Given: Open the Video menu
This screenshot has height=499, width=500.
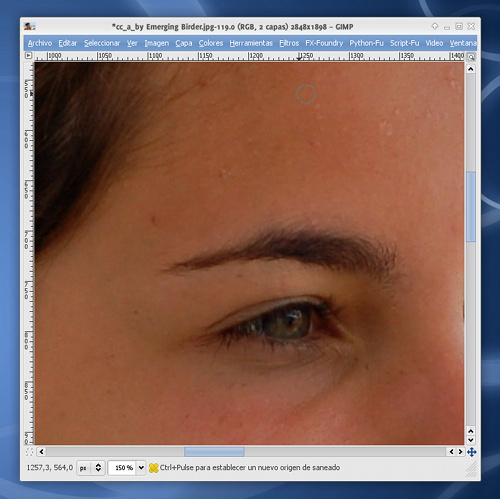Looking at the screenshot, I should point(434,43).
